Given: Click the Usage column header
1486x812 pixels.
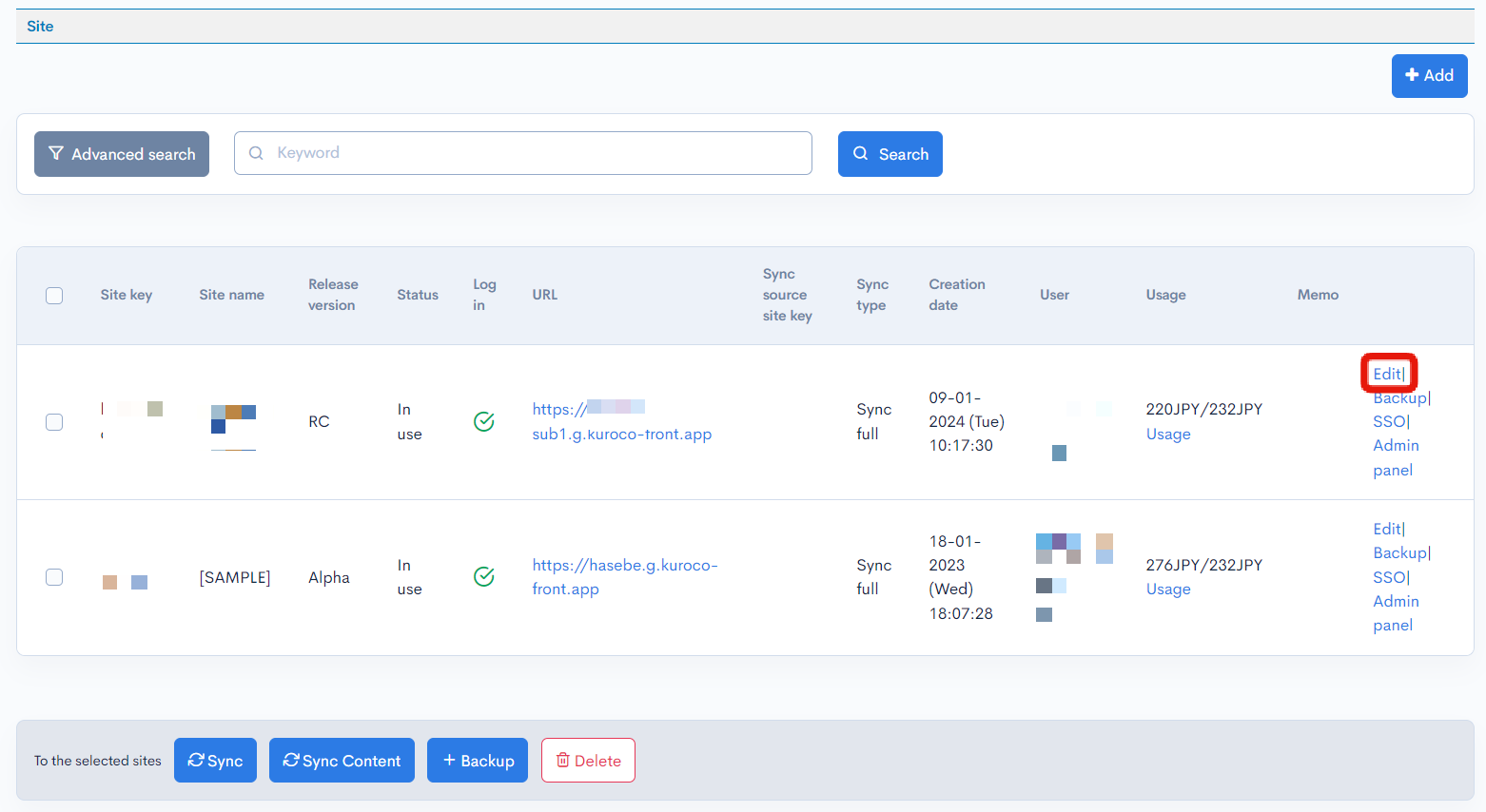Looking at the screenshot, I should pyautogui.click(x=1166, y=295).
